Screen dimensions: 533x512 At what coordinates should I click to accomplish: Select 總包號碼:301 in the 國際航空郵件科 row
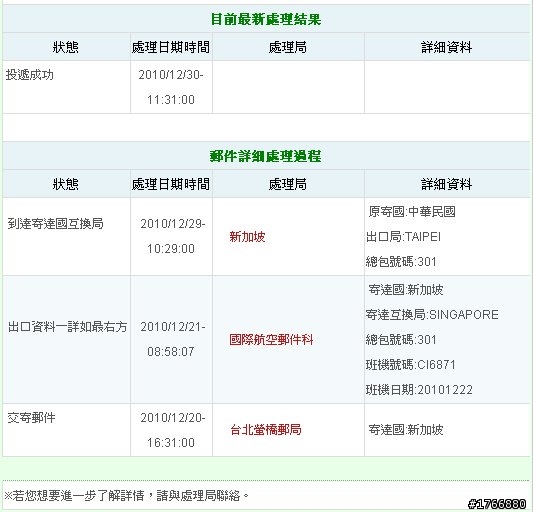point(401,339)
